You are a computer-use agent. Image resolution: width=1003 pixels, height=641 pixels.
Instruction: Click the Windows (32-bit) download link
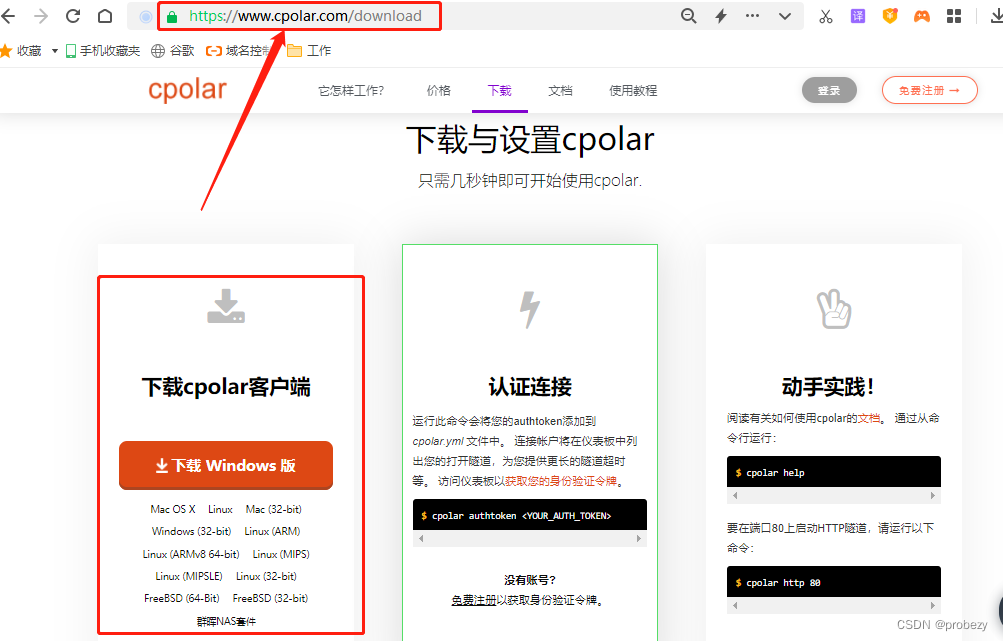tap(191, 531)
